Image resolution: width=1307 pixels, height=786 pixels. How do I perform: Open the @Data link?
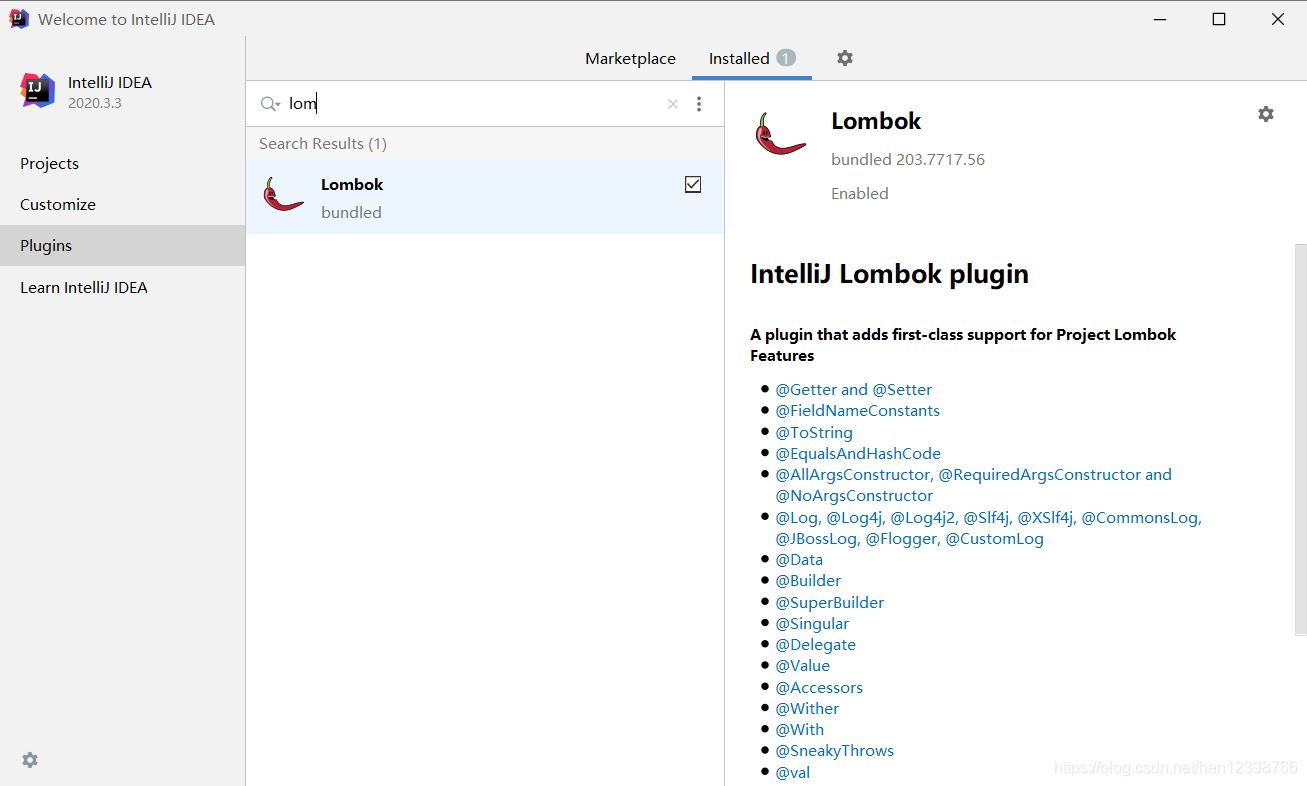click(799, 559)
